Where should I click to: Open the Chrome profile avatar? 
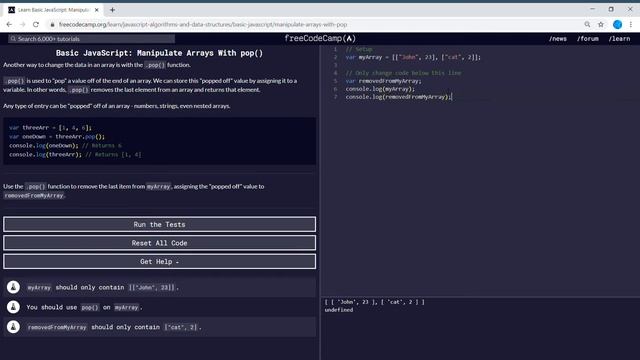tap(617, 24)
